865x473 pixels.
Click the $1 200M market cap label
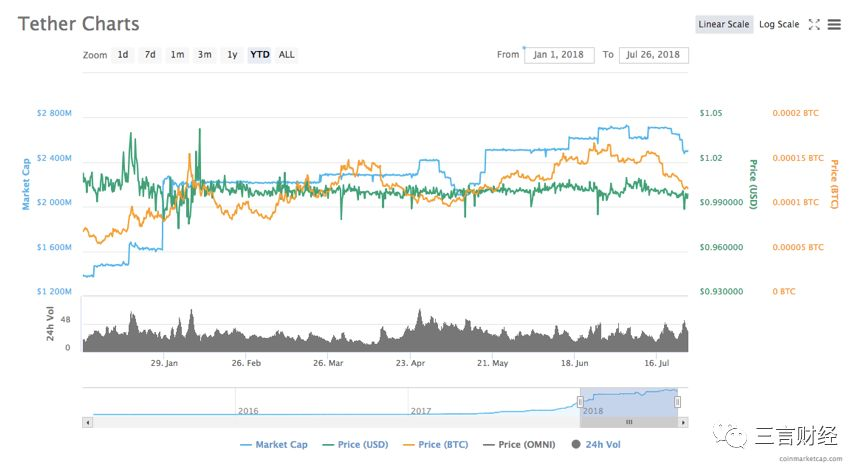[x=54, y=291]
